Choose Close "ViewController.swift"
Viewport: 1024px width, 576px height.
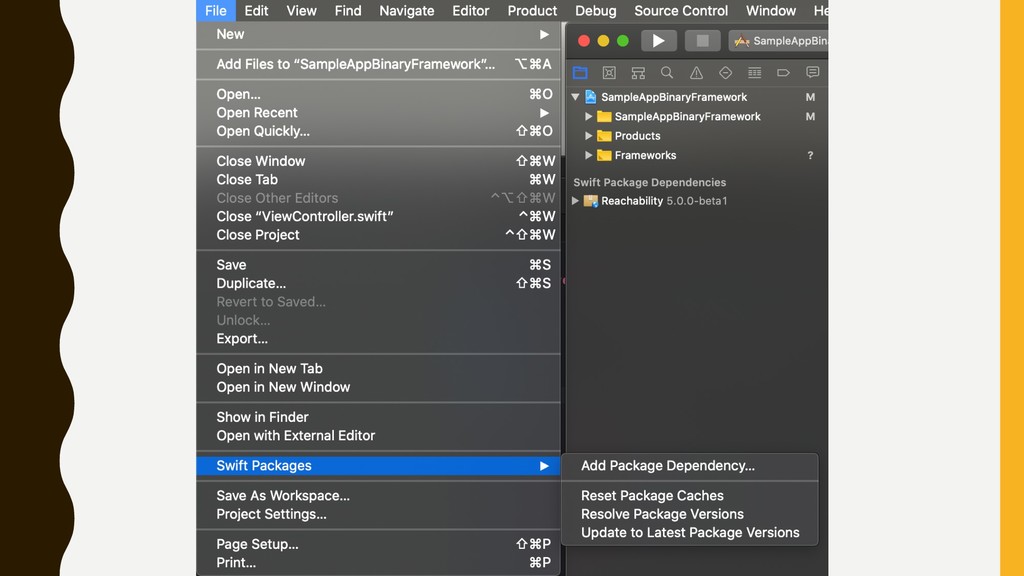(379, 216)
